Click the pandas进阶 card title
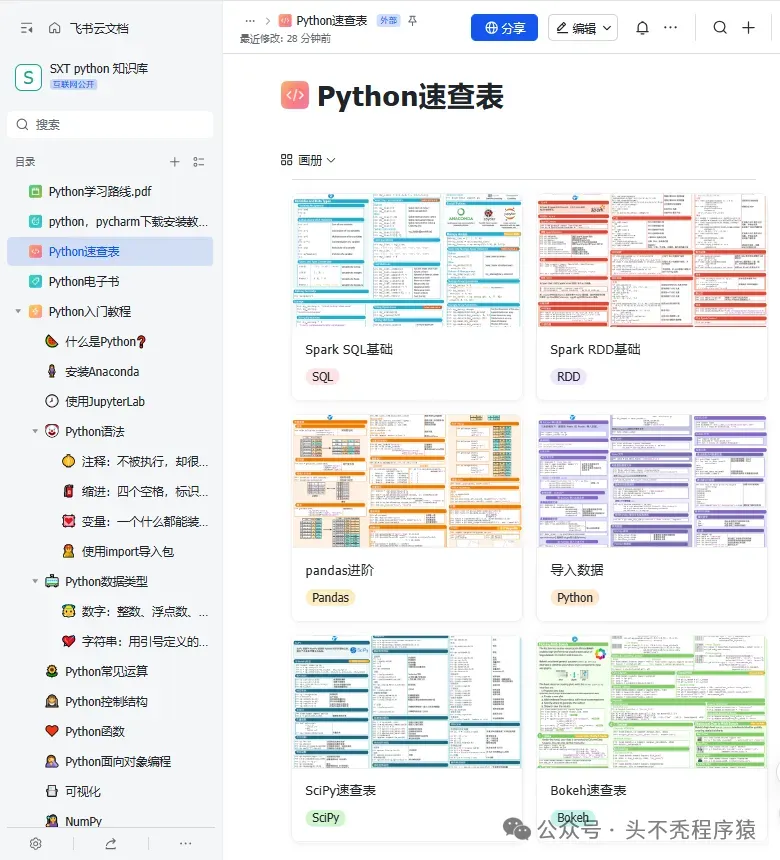This screenshot has width=780, height=860. click(340, 570)
